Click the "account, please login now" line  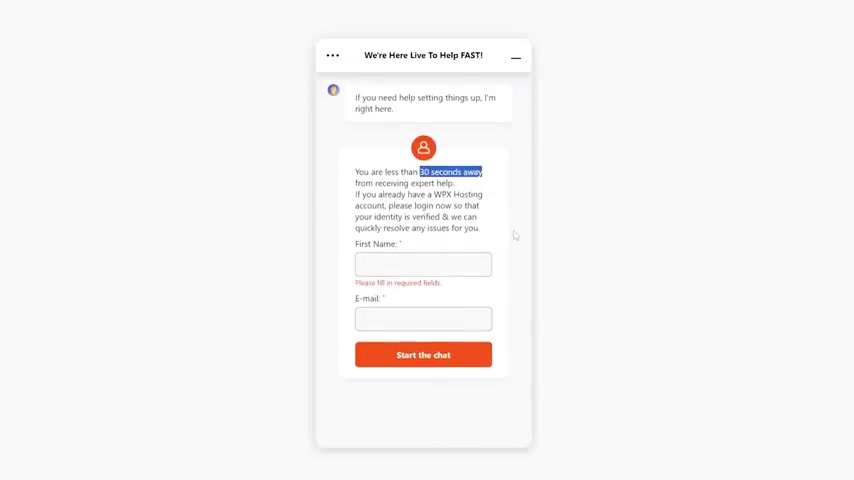tap(417, 206)
